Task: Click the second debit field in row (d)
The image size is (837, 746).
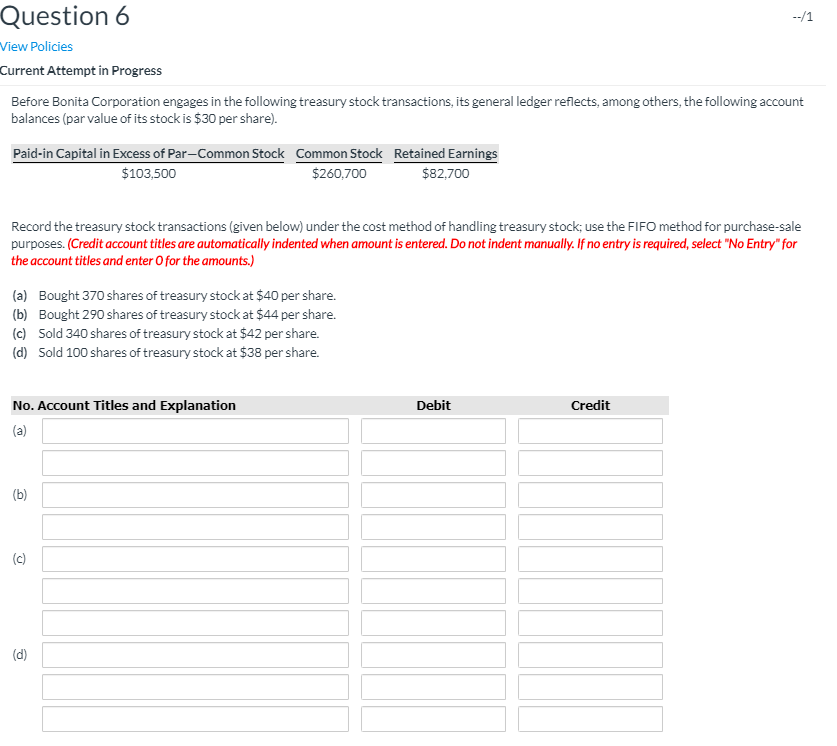Action: 433,686
